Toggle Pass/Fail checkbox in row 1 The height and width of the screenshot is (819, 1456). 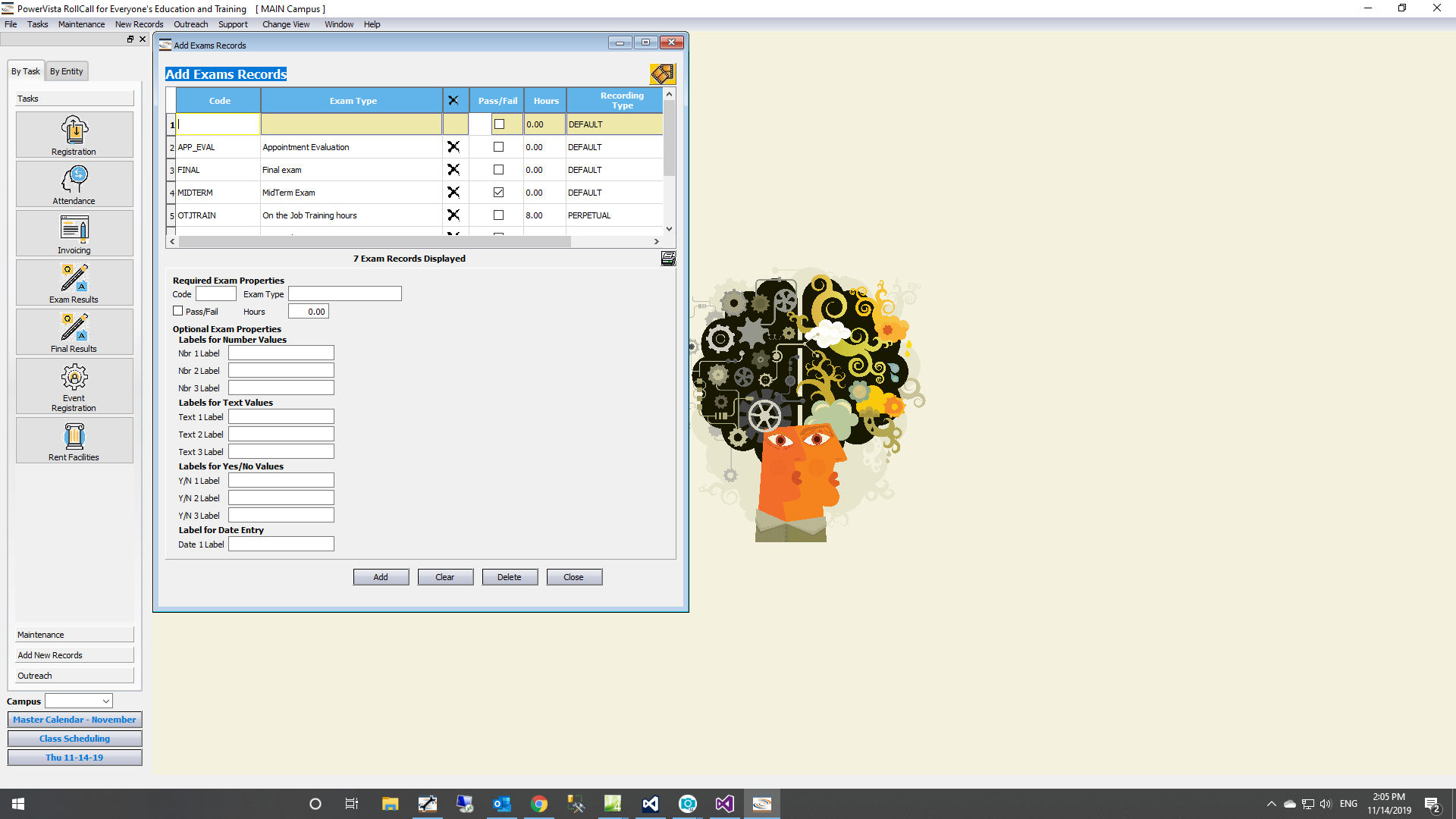499,124
